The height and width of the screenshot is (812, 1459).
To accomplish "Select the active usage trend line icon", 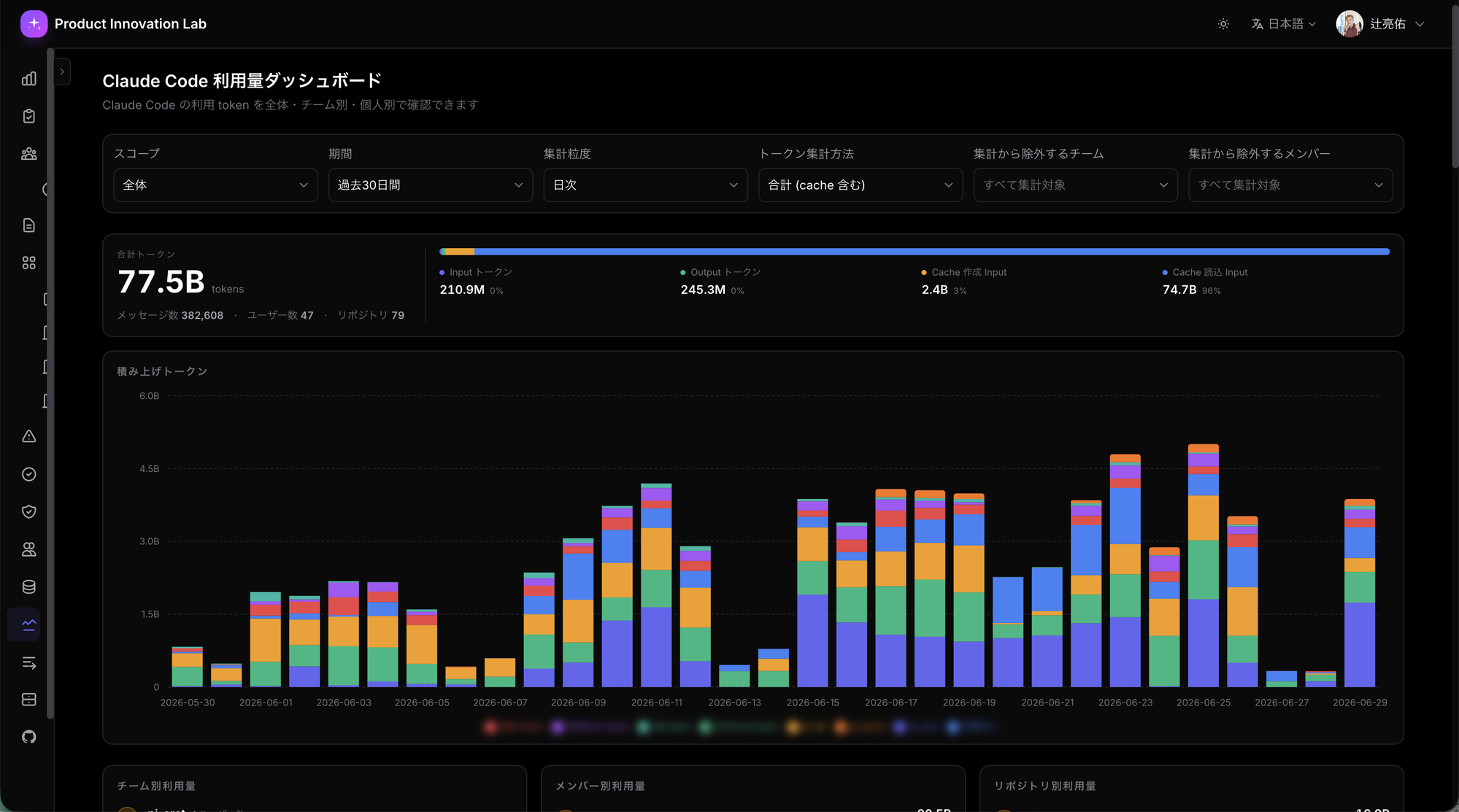I will [x=29, y=625].
